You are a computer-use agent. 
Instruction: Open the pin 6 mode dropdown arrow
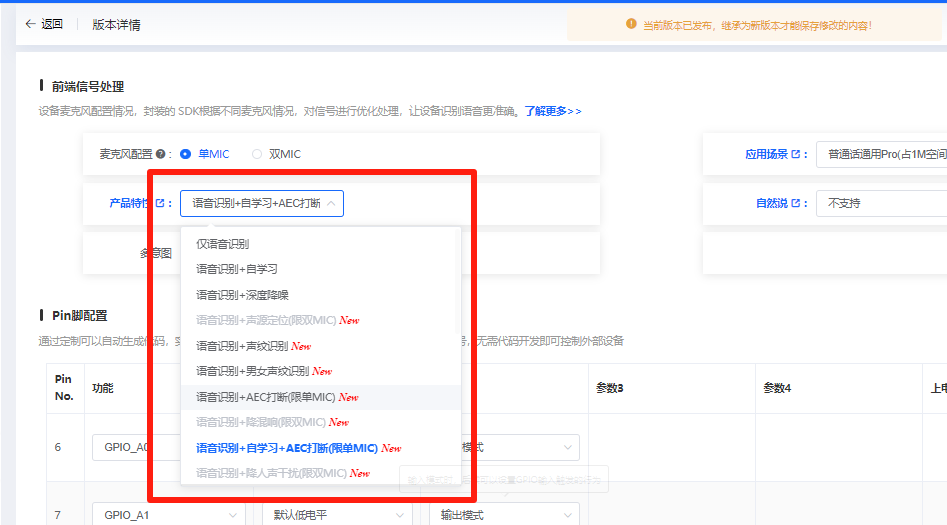567,448
